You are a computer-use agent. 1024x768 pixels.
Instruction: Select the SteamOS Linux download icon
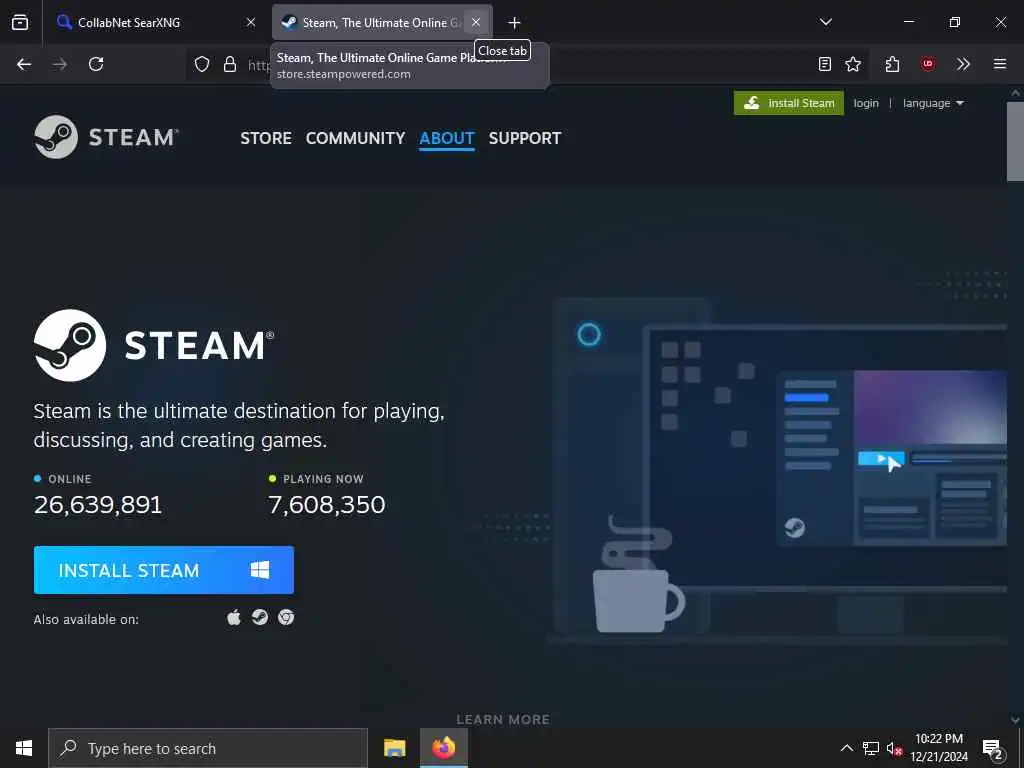coord(260,617)
